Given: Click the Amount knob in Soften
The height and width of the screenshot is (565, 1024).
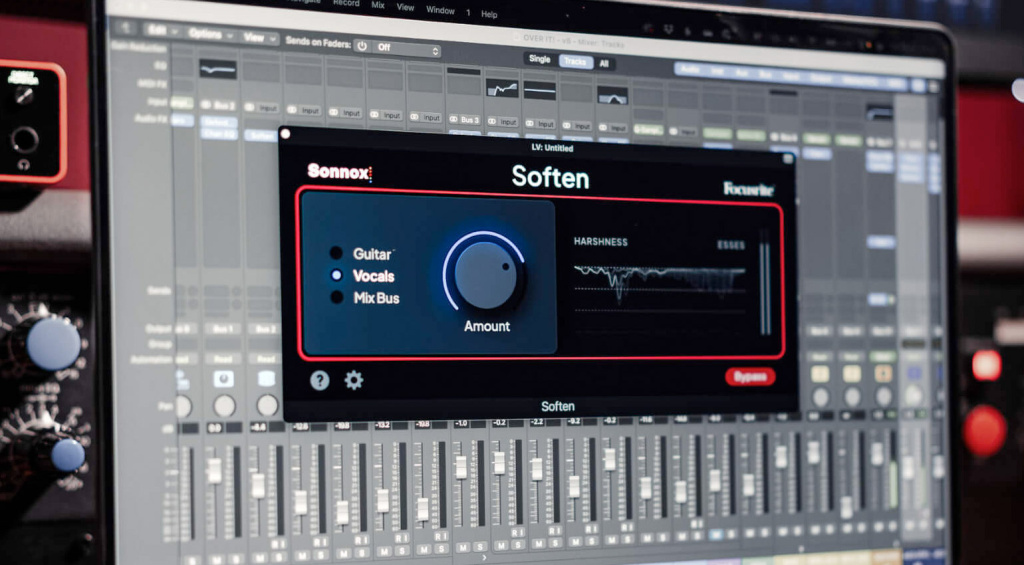Looking at the screenshot, I should (484, 274).
